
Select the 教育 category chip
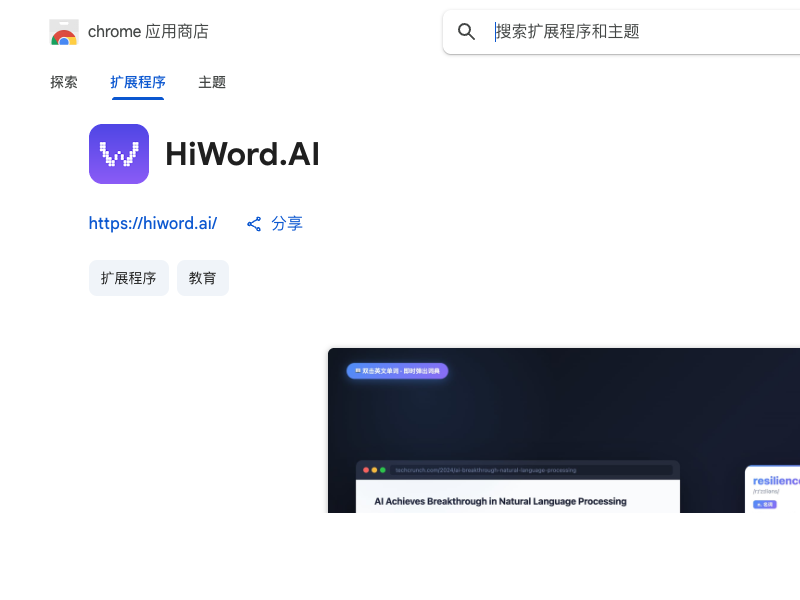(203, 278)
